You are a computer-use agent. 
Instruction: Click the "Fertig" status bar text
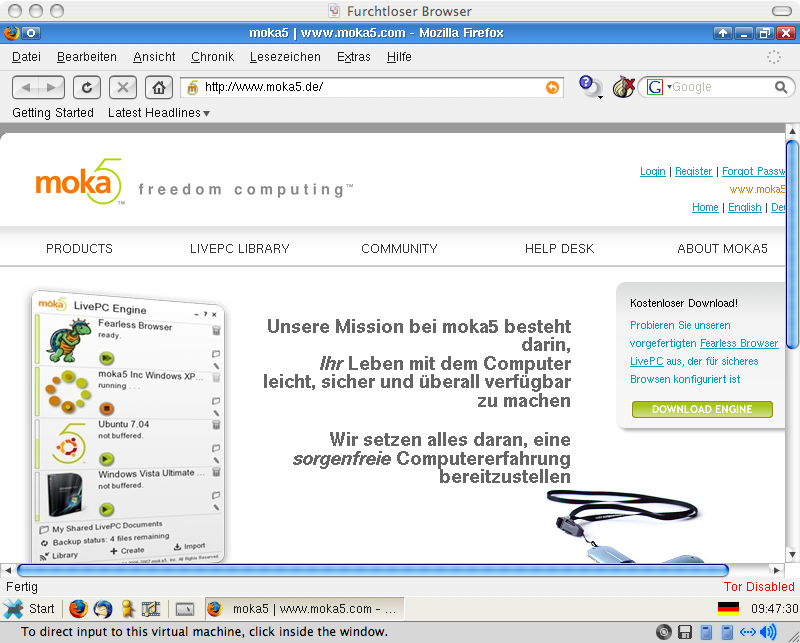(22, 587)
